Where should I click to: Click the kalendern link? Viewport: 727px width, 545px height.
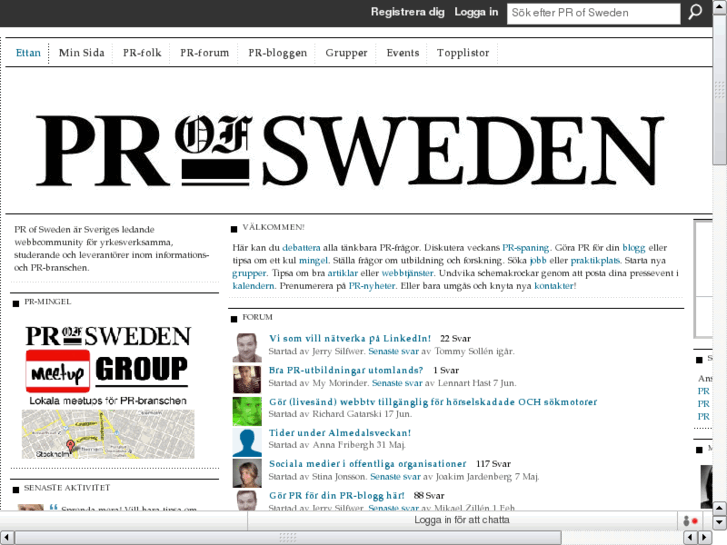[253, 286]
